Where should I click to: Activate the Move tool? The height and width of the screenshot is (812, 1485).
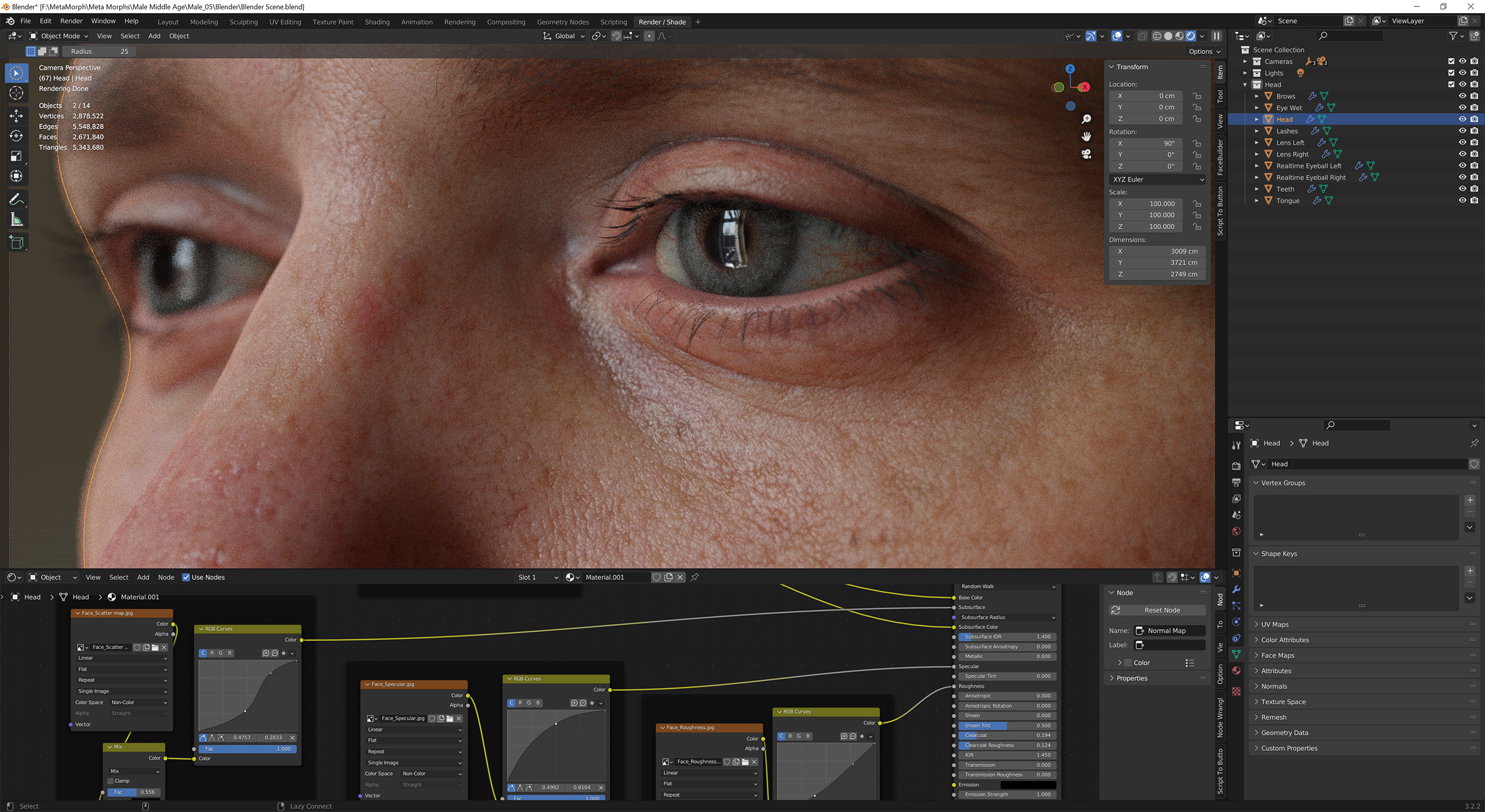click(17, 116)
